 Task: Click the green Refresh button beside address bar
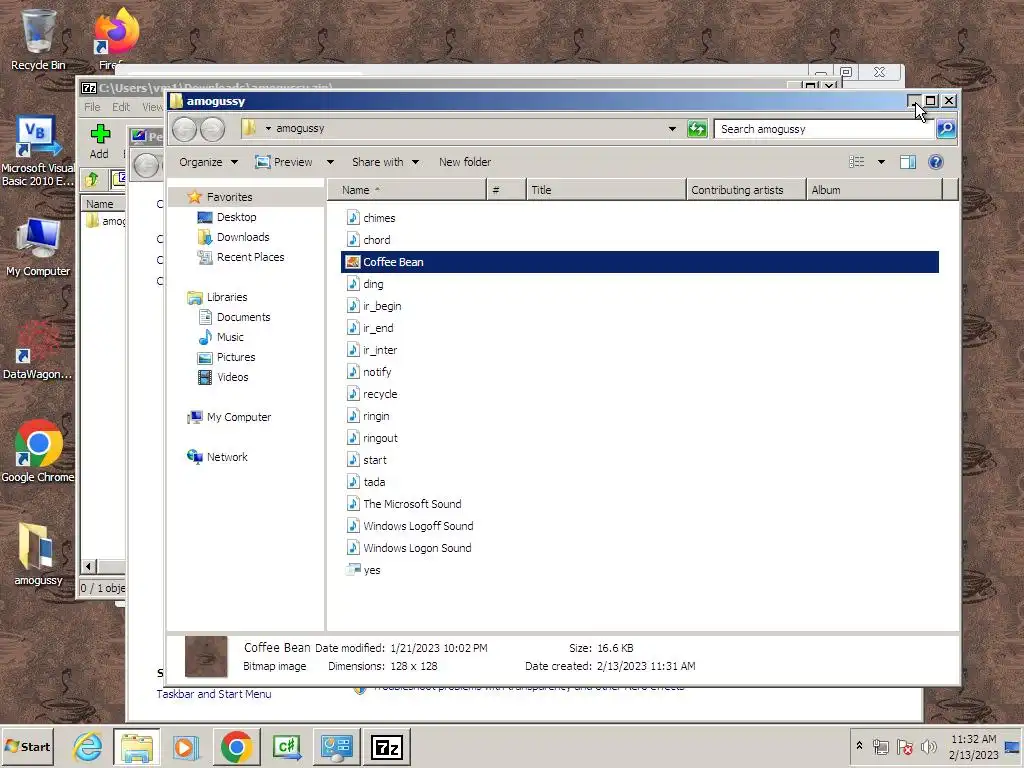tap(697, 129)
